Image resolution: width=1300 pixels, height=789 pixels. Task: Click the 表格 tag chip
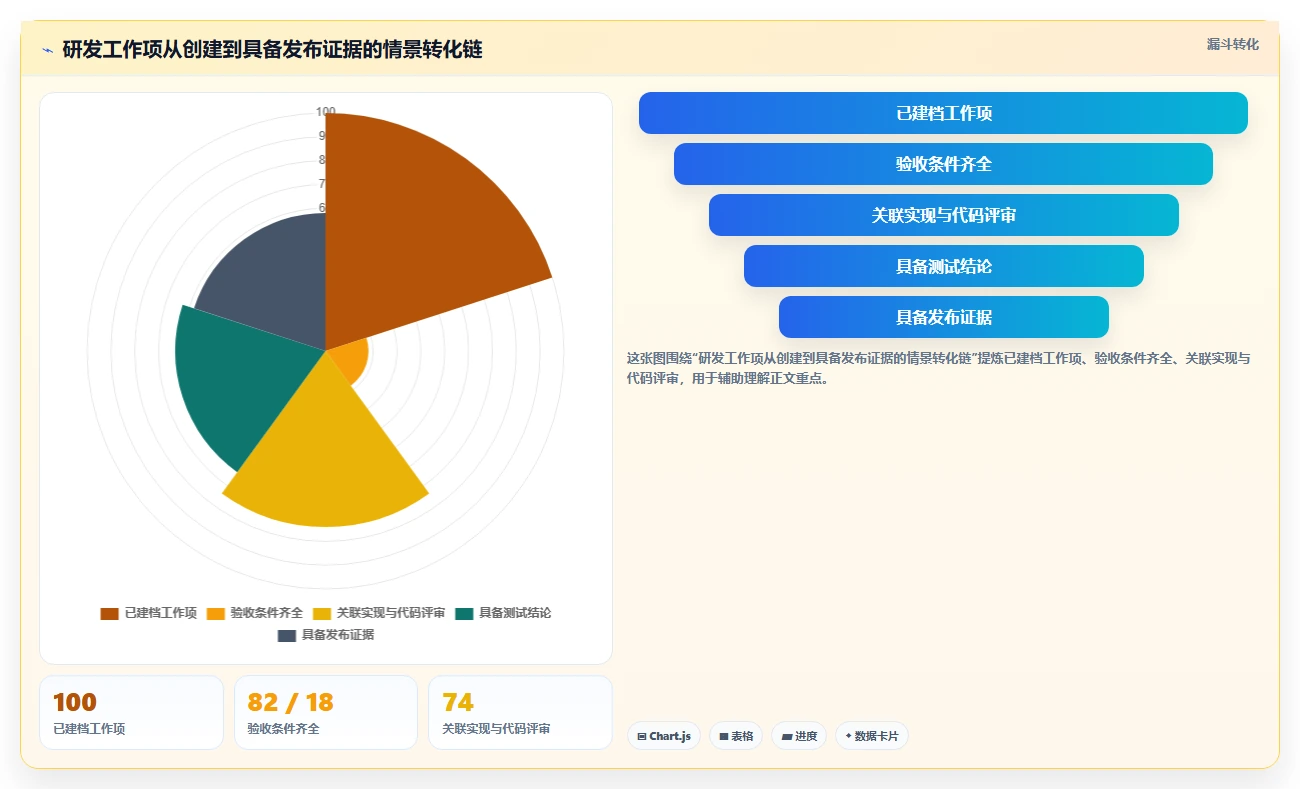[x=736, y=736]
